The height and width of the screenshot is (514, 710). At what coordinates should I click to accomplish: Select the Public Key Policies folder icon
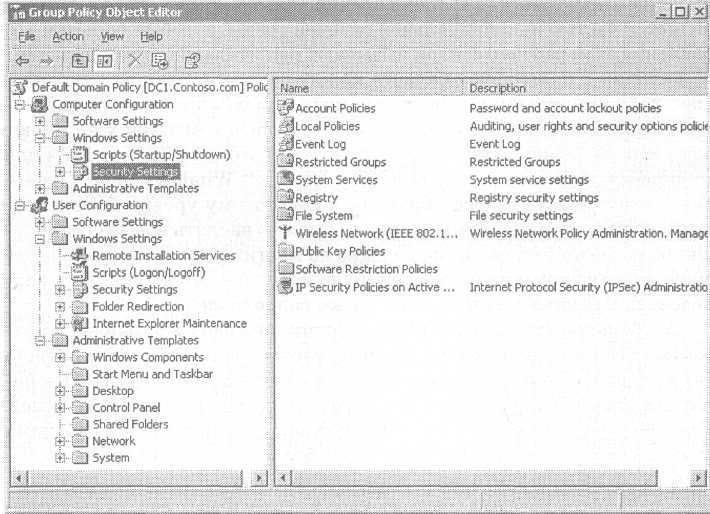(x=286, y=250)
